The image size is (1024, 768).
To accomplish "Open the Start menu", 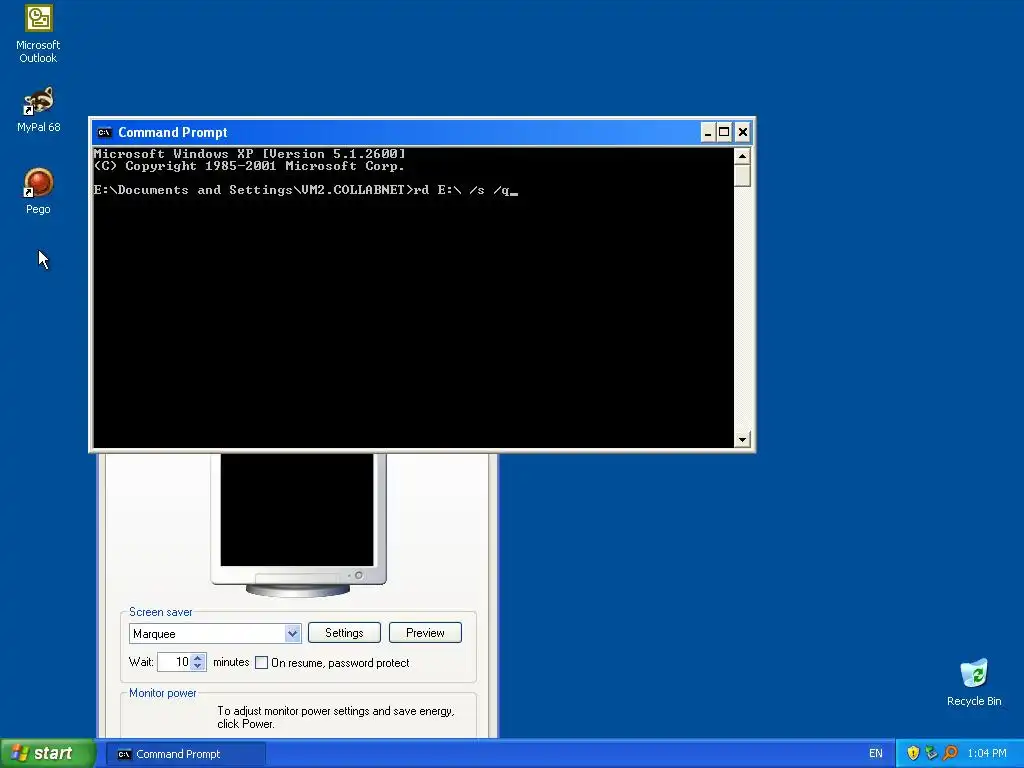I will 47,753.
